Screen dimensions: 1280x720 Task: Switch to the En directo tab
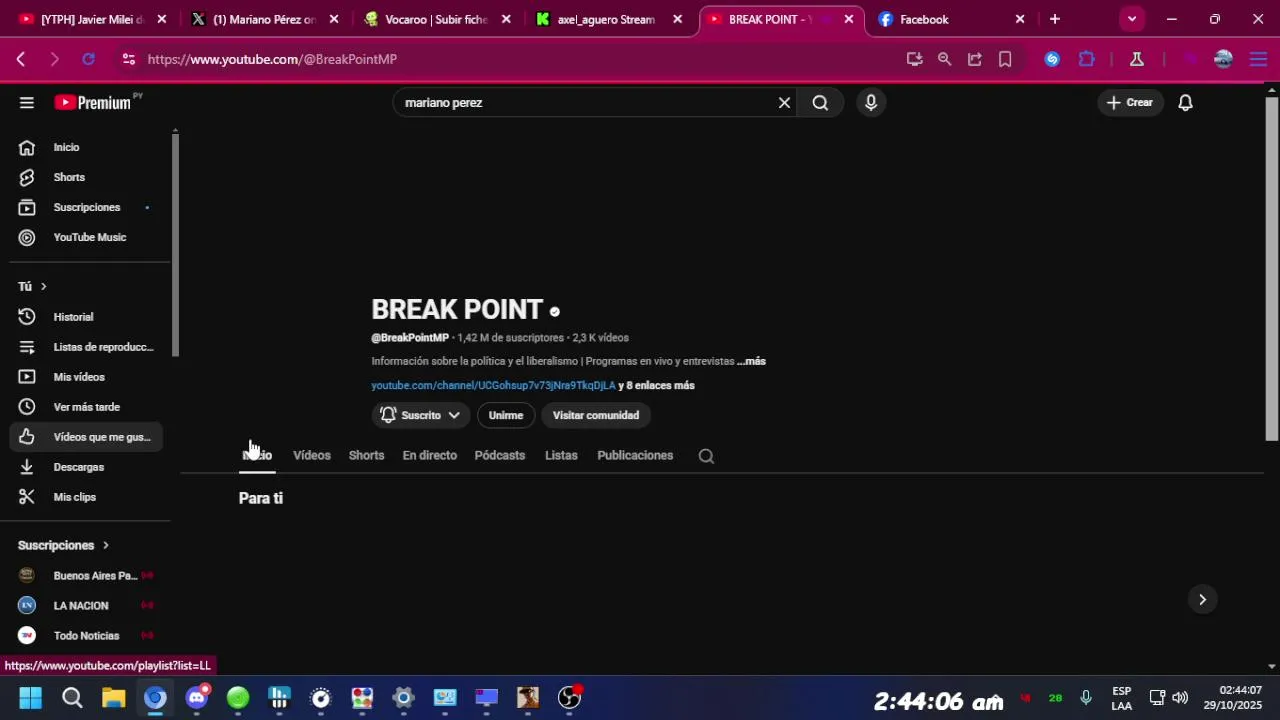click(x=429, y=455)
